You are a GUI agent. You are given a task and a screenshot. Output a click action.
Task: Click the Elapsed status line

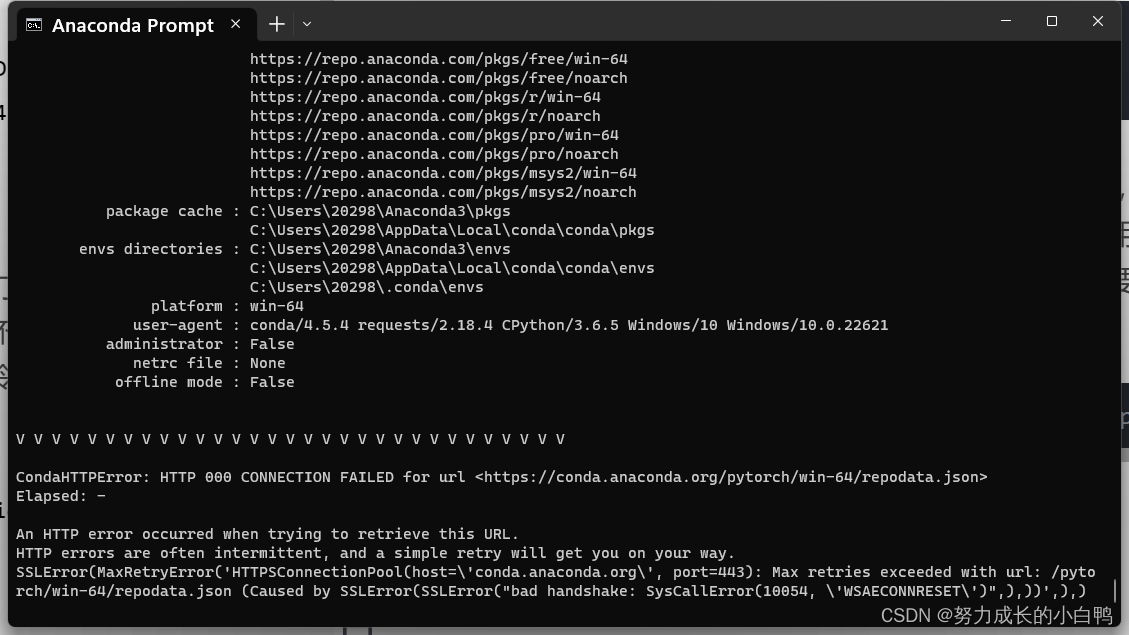[x=60, y=496]
